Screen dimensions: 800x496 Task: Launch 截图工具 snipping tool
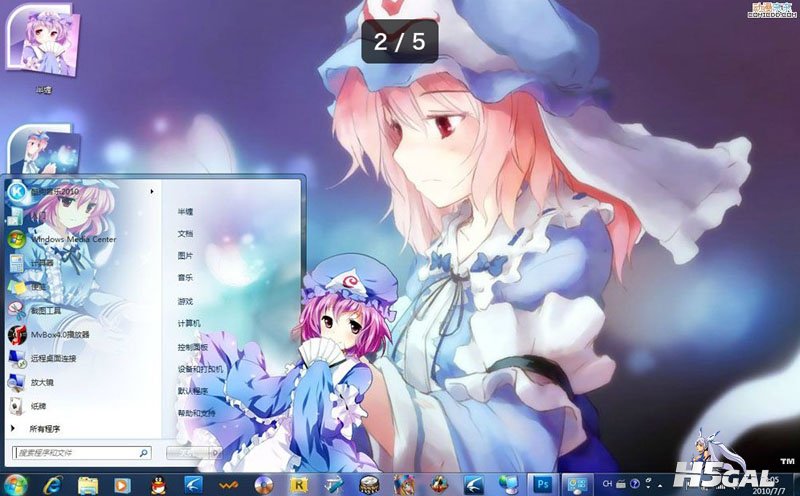point(81,310)
